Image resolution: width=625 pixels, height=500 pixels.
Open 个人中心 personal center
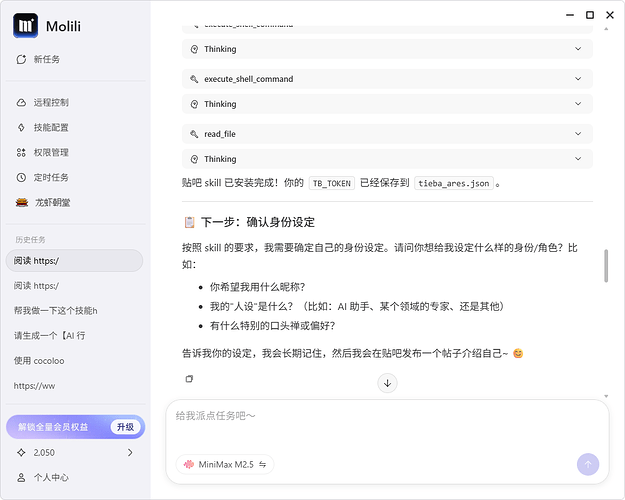43,478
